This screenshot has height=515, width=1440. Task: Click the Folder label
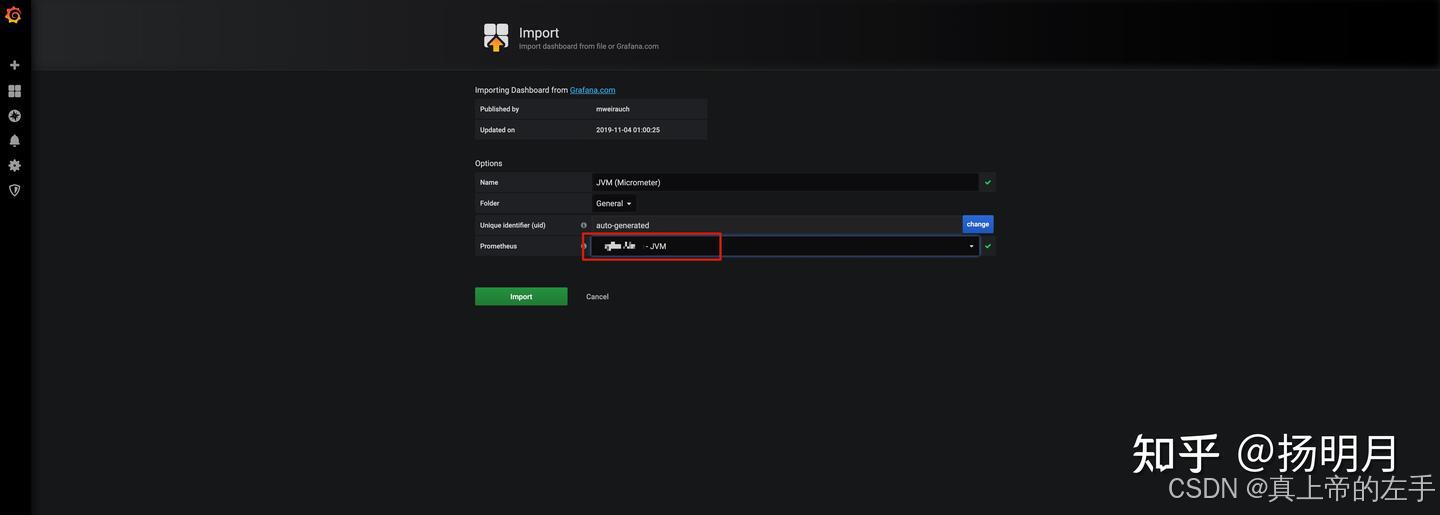coord(489,203)
